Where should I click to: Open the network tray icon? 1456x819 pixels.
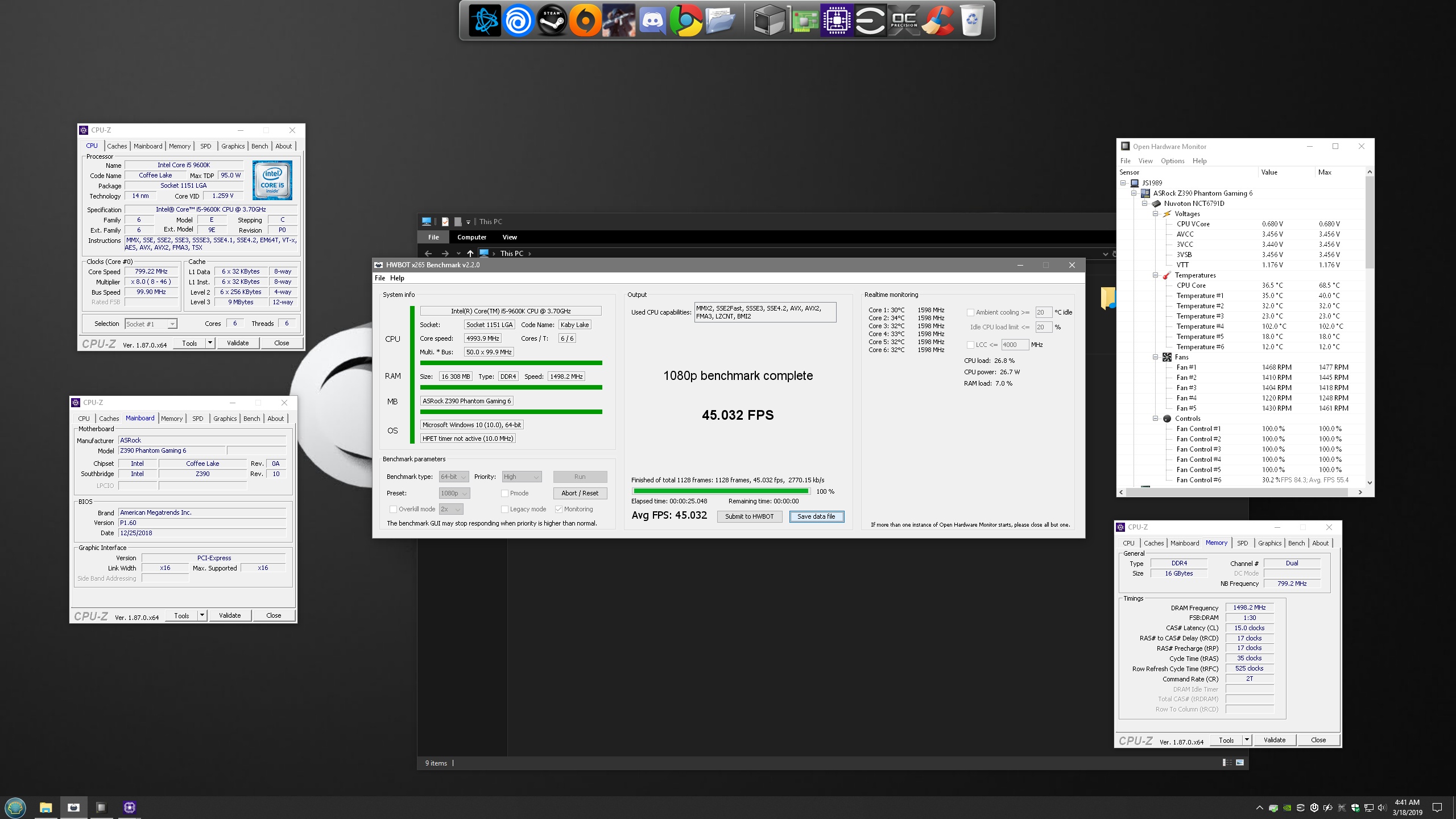[x=1369, y=808]
